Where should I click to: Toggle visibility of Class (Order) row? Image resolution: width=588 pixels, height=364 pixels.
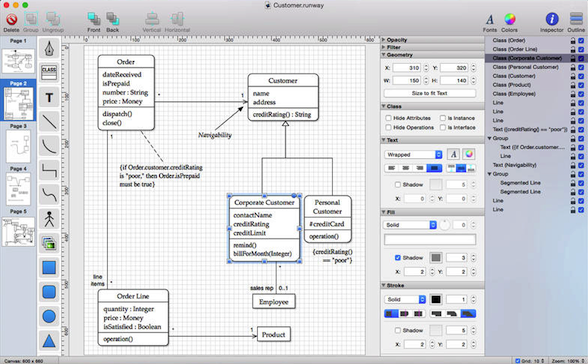pyautogui.click(x=581, y=40)
